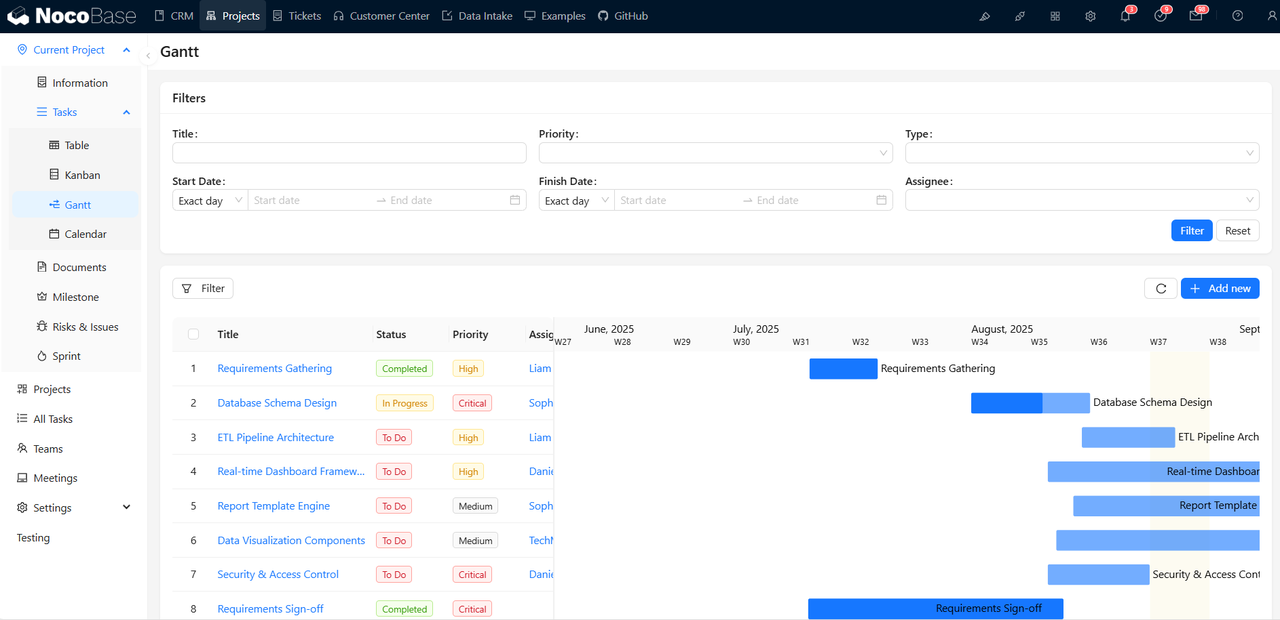The width and height of the screenshot is (1280, 620).
Task: Click the Title filter input field
Action: 349,153
